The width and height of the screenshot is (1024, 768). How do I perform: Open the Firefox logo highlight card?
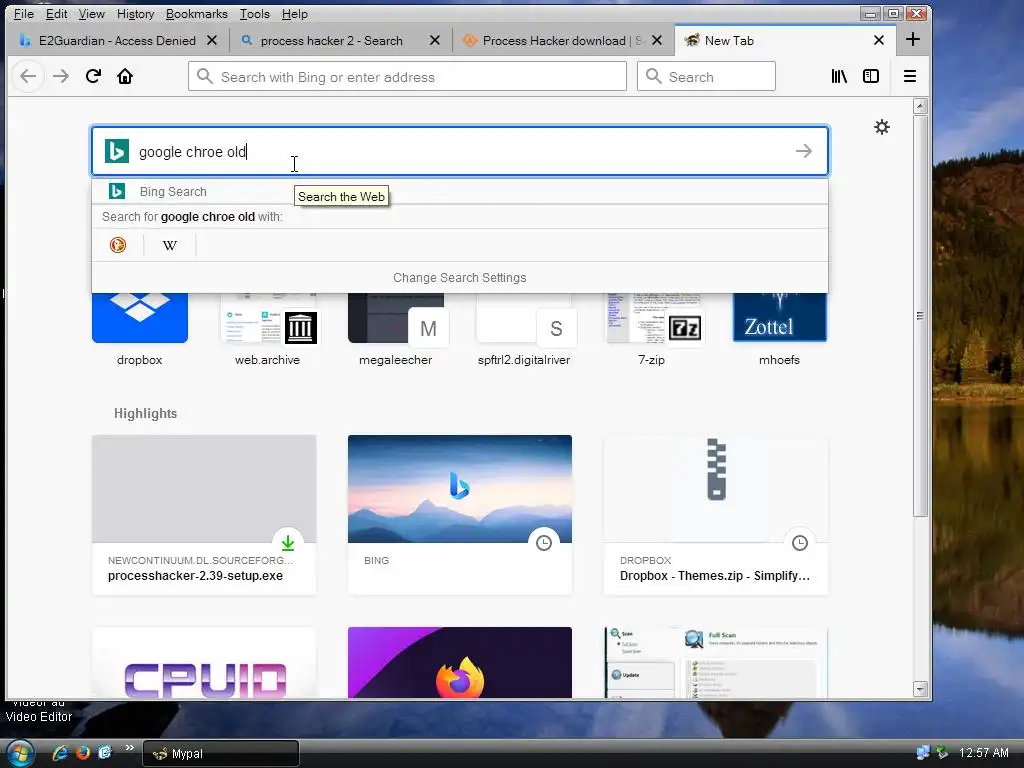coord(460,663)
